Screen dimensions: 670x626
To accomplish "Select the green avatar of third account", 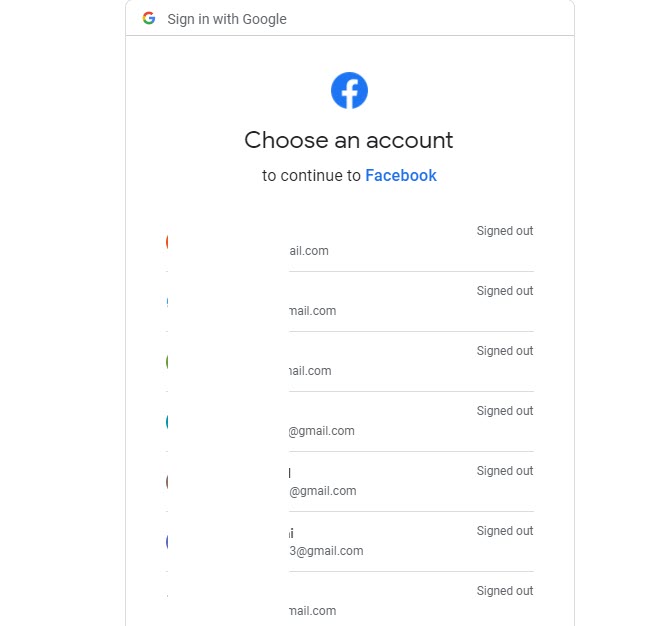I will (168, 361).
